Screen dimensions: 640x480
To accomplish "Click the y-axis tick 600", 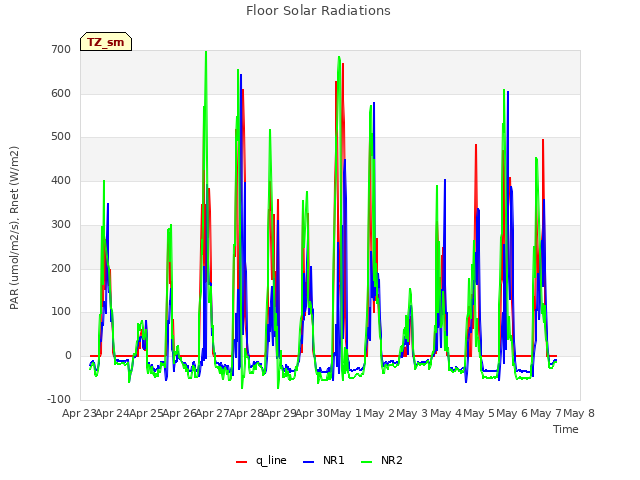I will [61, 93].
